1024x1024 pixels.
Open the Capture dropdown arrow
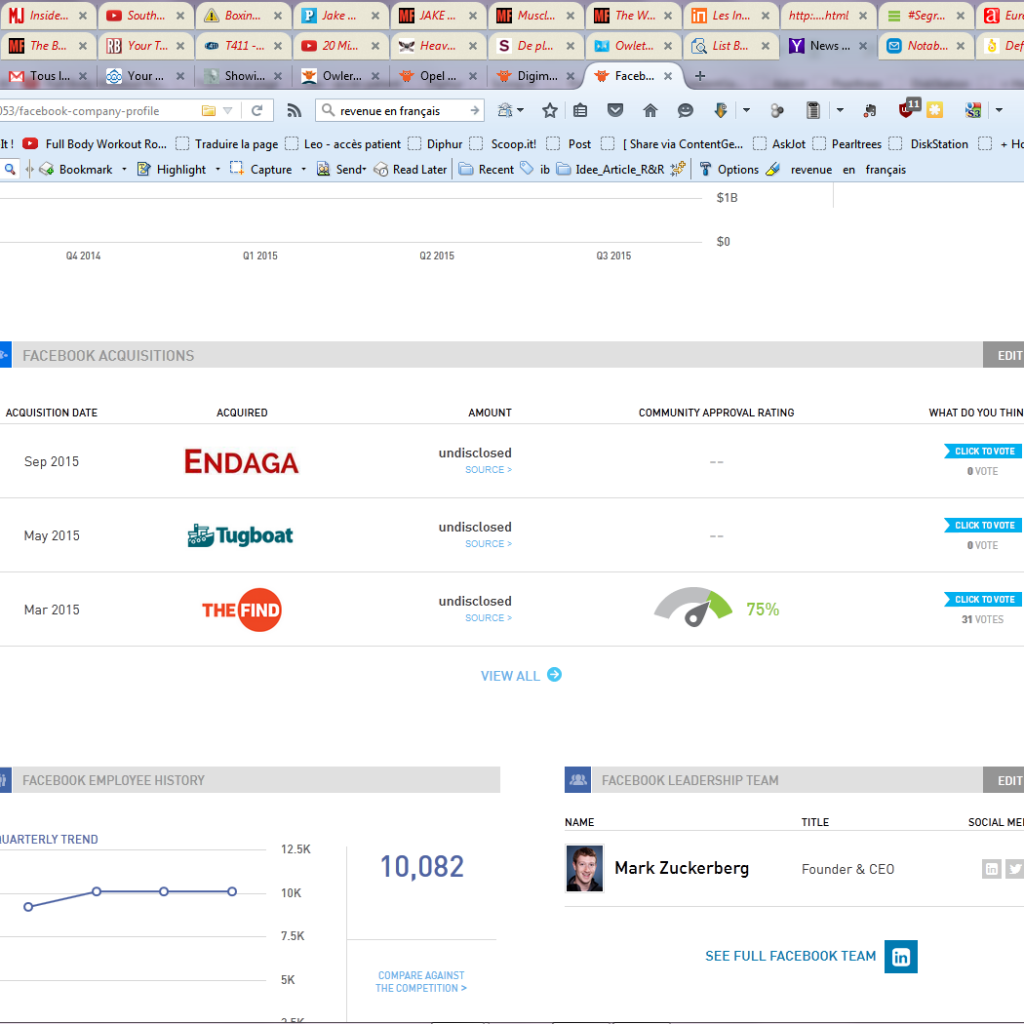(303, 169)
